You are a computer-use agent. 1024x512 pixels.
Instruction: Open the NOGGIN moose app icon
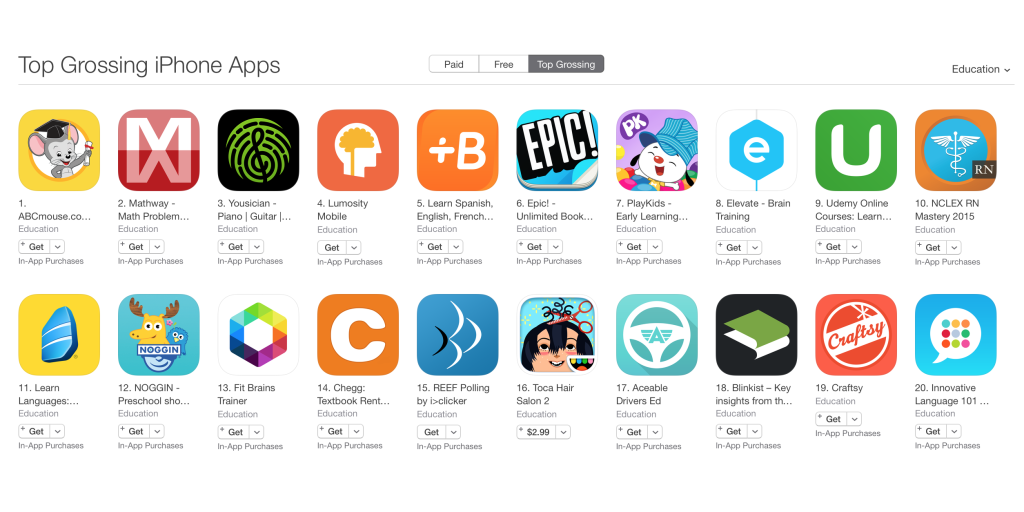click(159, 334)
